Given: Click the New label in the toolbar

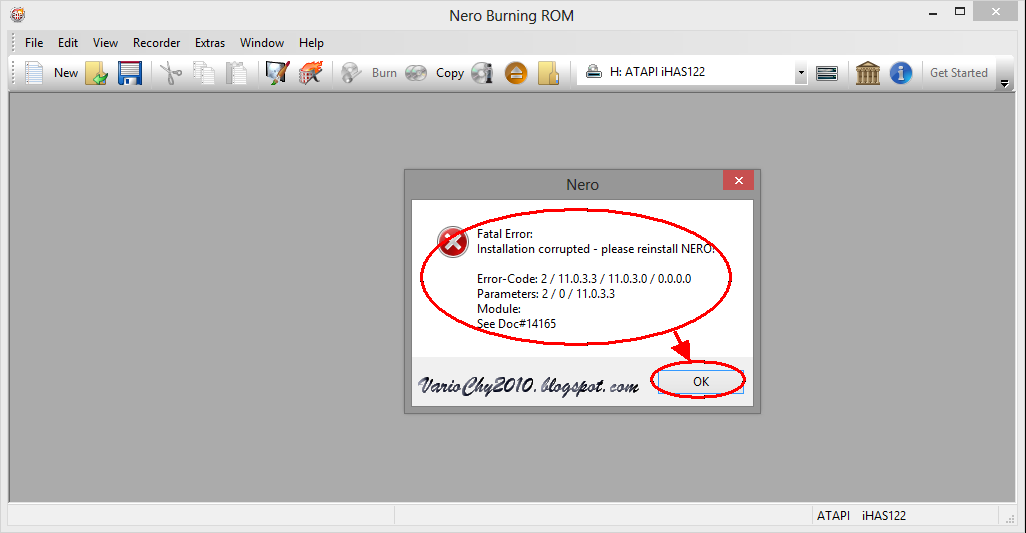Looking at the screenshot, I should (x=65, y=73).
